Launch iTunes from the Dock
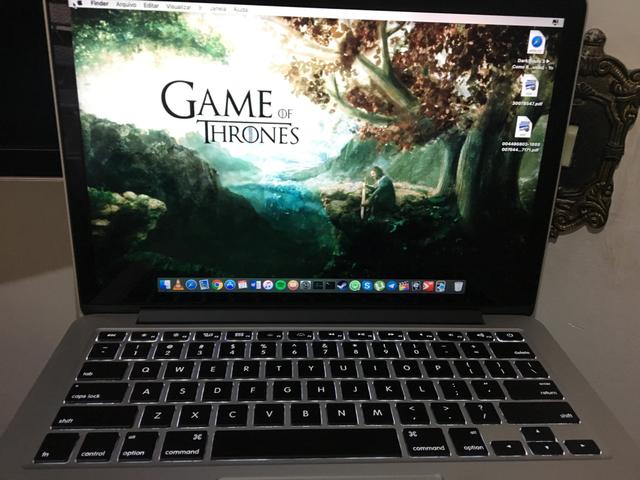 coord(268,285)
